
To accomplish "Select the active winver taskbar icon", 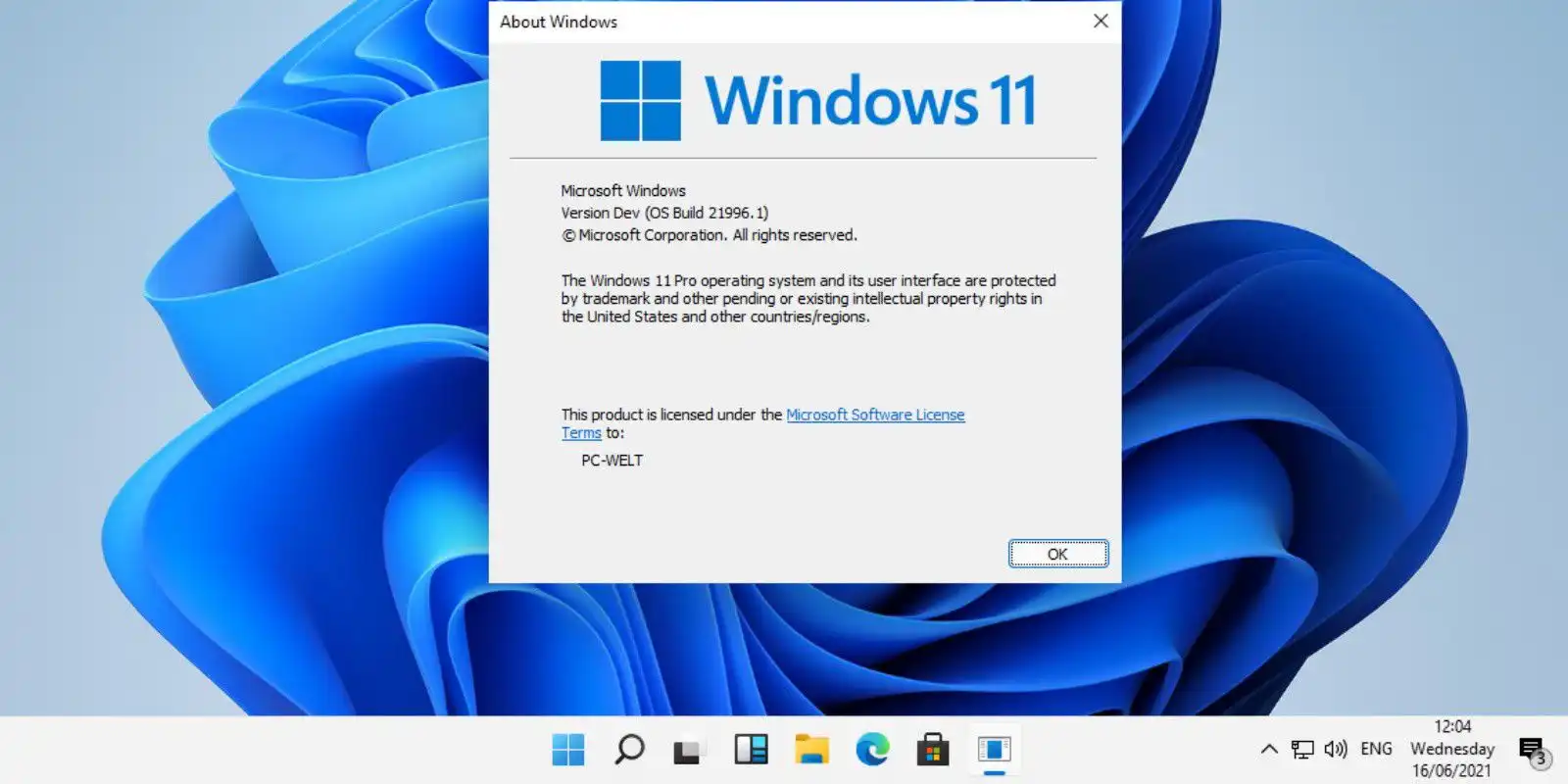I will point(994,750).
